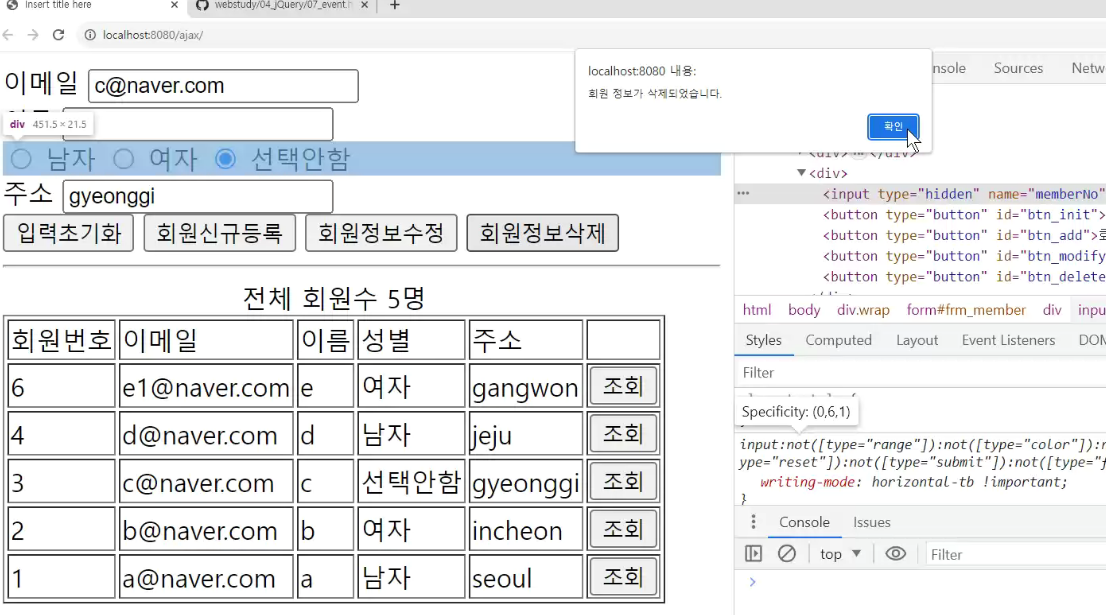Click the incheon address cell
The image size is (1106, 615).
tap(525, 530)
